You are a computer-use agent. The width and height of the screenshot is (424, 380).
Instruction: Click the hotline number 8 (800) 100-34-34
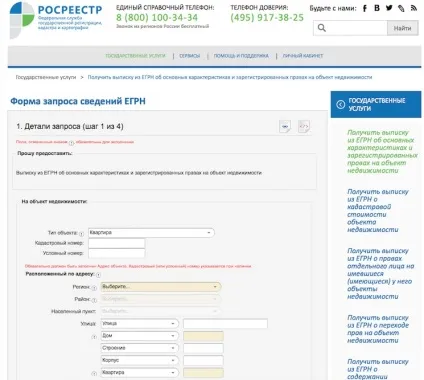[157, 17]
